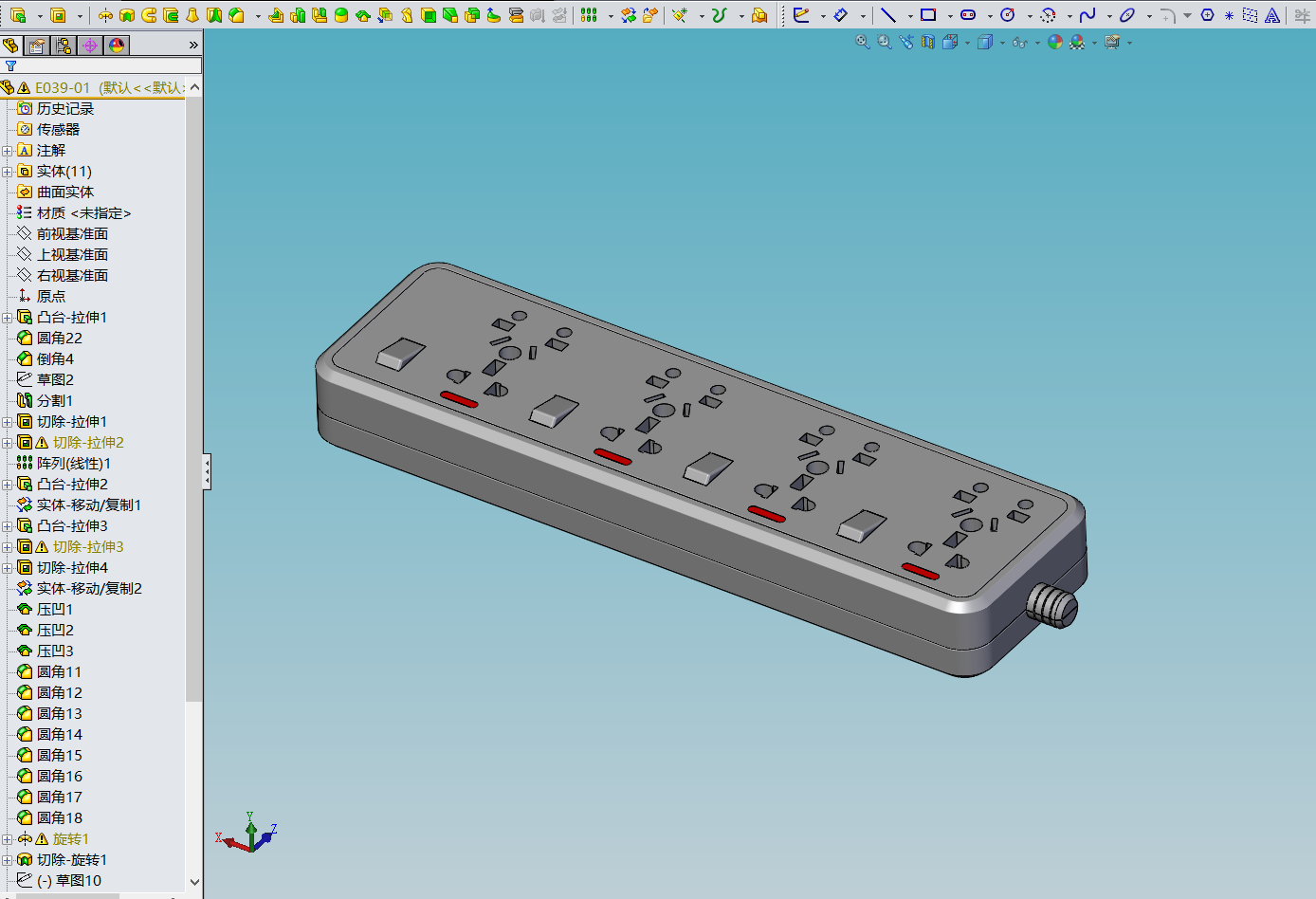Select the Corner Rectangle sketch tool
1316x899 pixels.
(x=928, y=15)
